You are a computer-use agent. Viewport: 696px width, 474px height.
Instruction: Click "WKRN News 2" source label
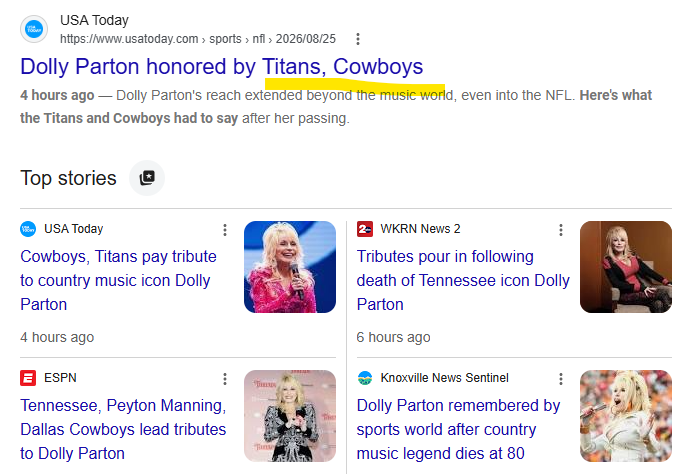click(420, 229)
